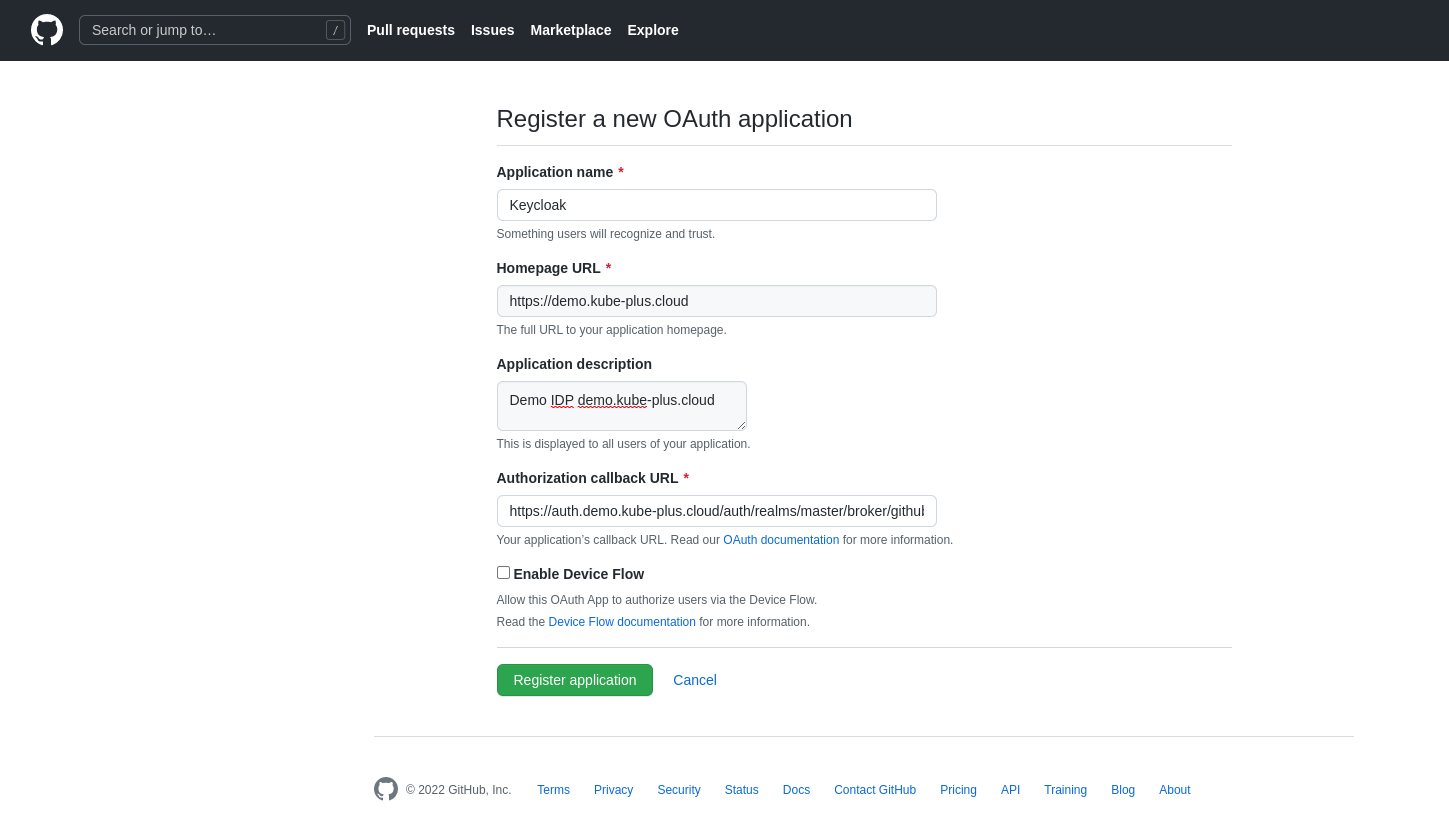Click the Enable Device Flow label text
This screenshot has height=835, width=1449.
(x=579, y=574)
